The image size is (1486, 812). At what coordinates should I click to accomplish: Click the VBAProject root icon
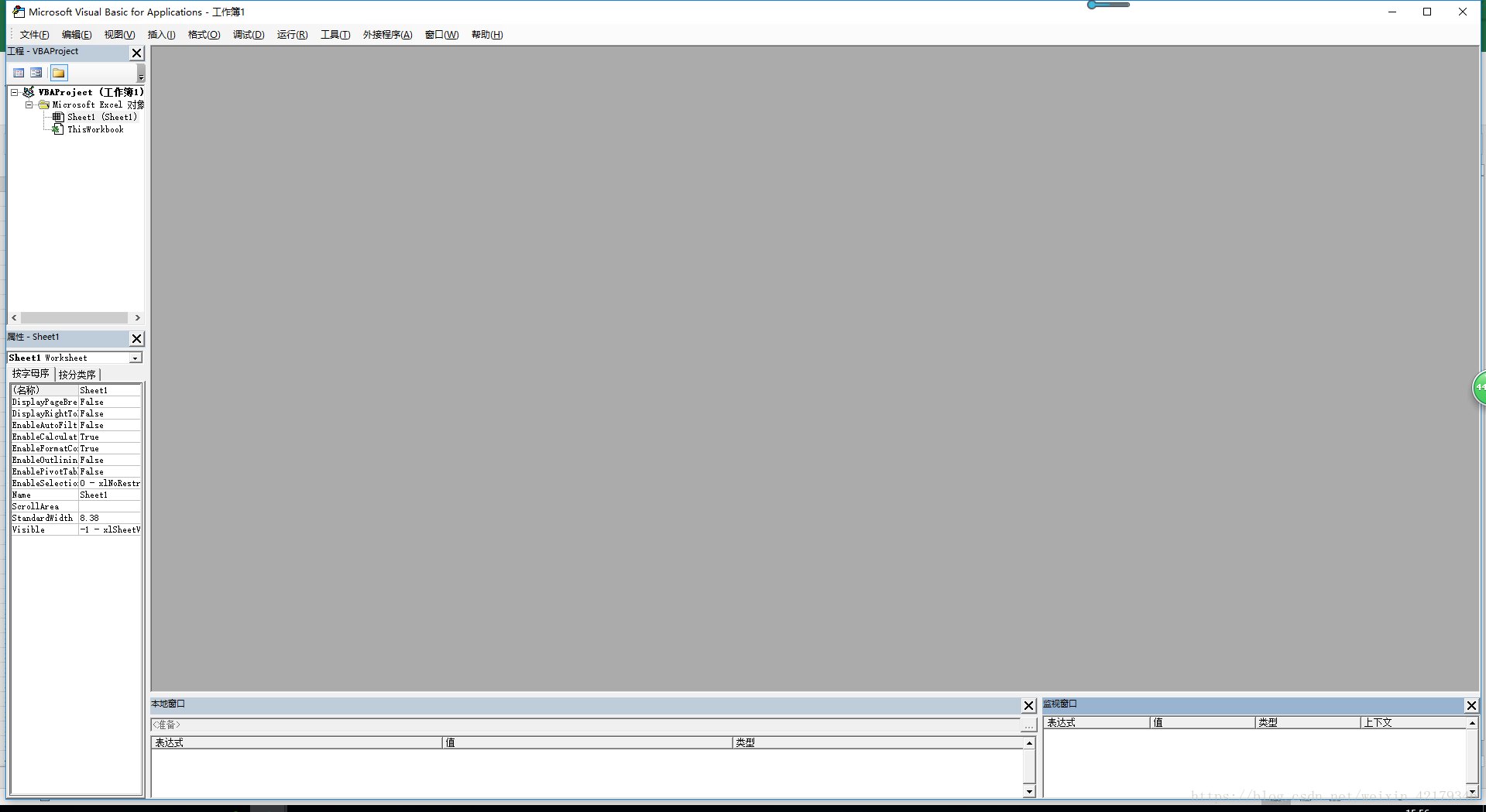click(29, 92)
